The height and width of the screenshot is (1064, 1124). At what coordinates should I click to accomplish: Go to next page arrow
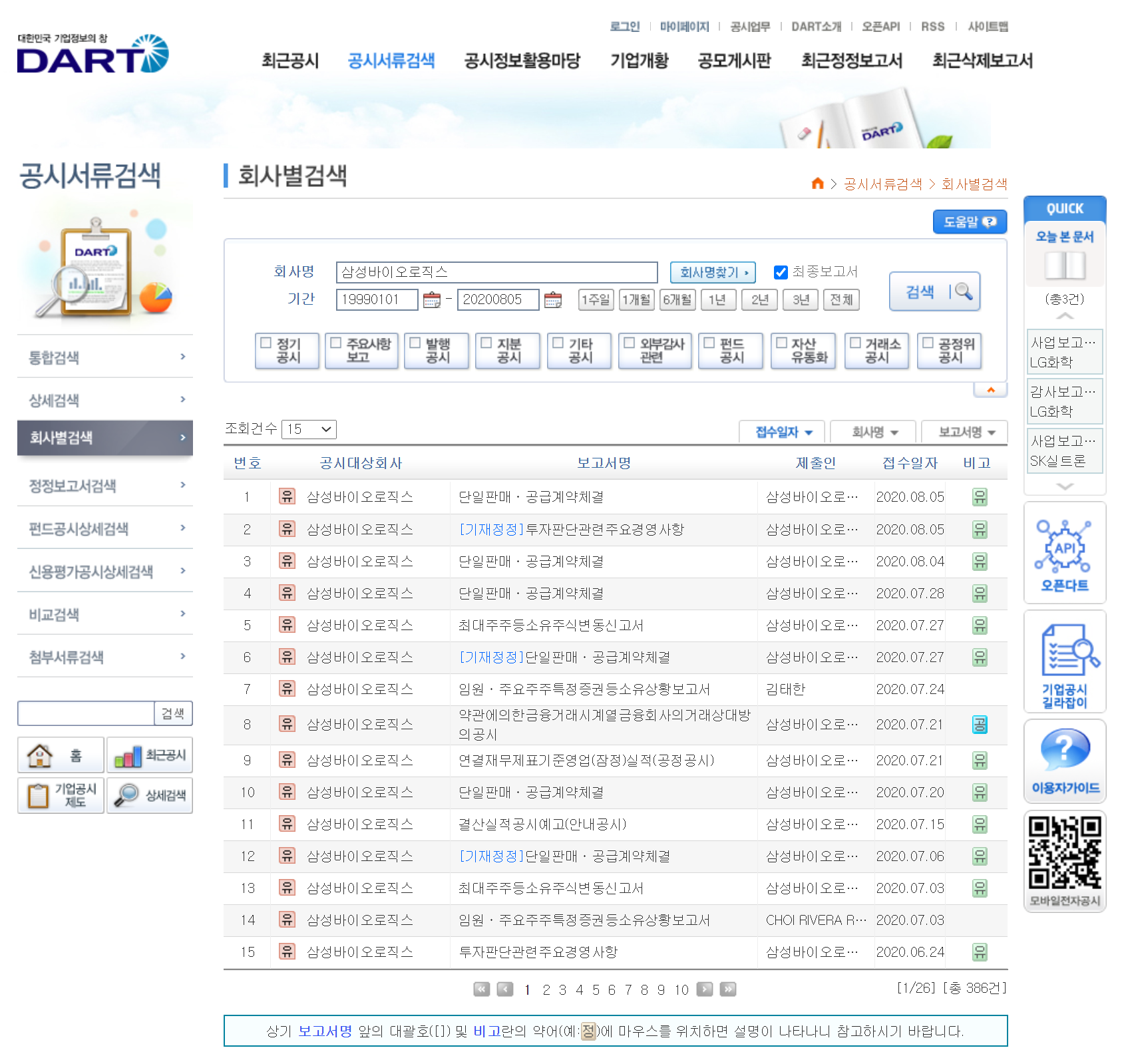tap(705, 989)
